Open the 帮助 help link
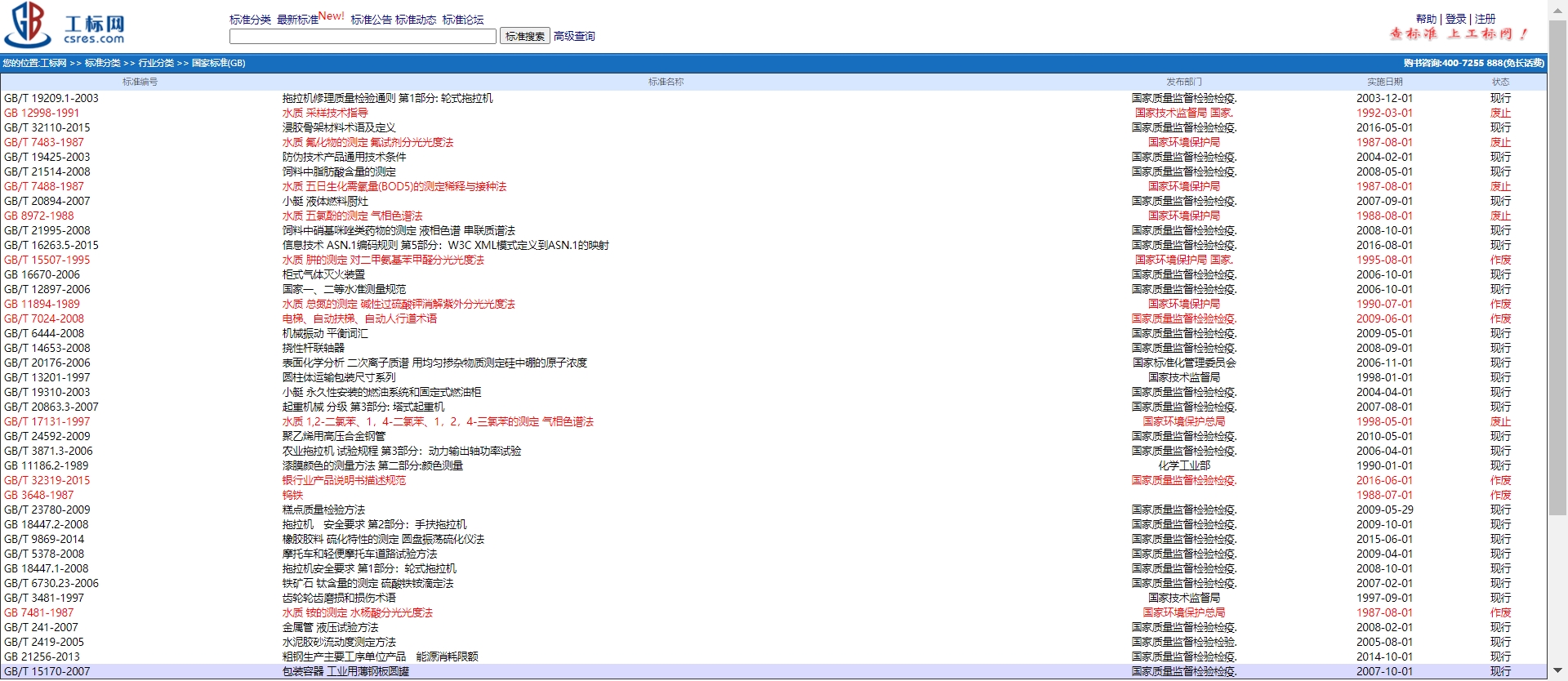The width and height of the screenshot is (1568, 681). [1426, 19]
